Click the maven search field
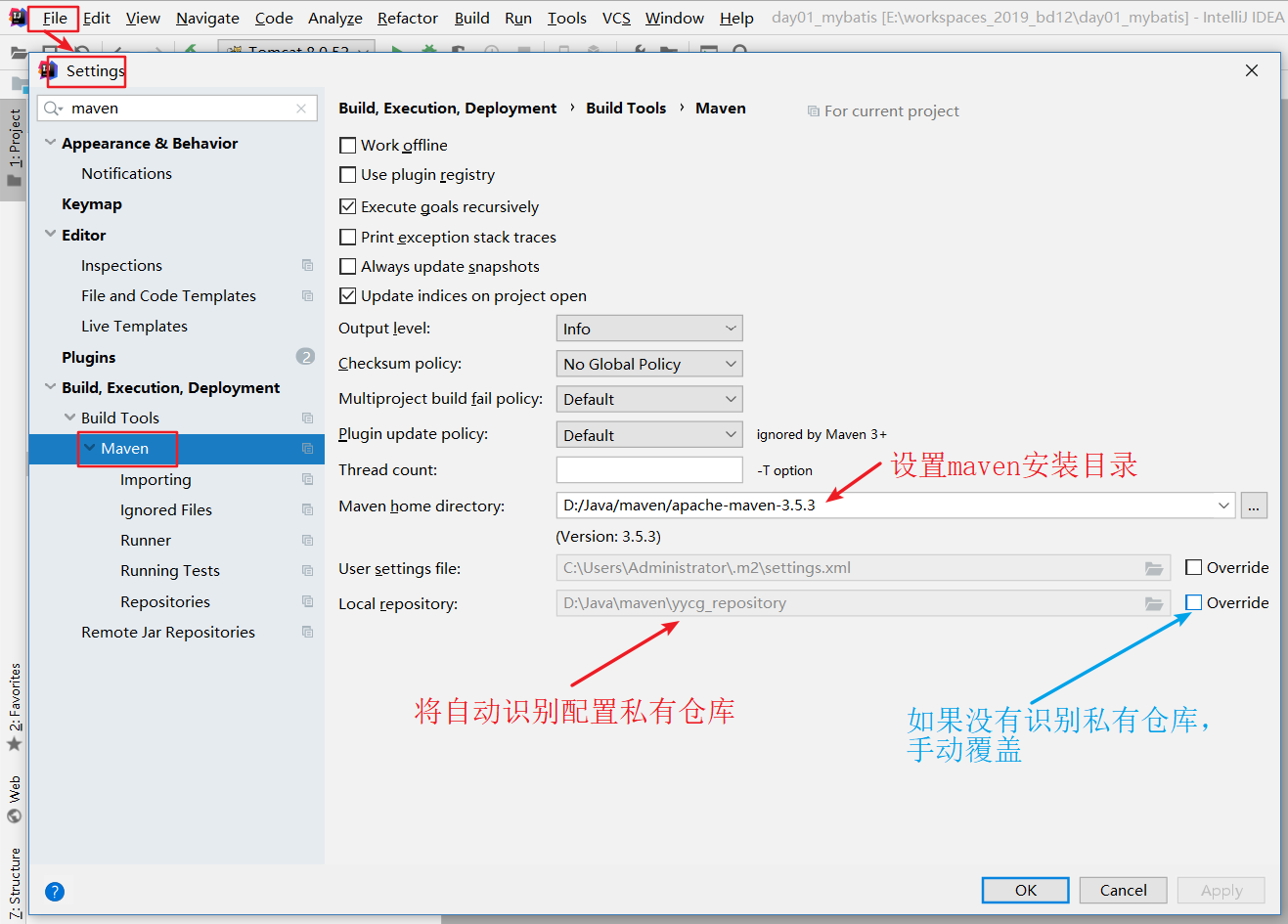1288x924 pixels. click(177, 109)
